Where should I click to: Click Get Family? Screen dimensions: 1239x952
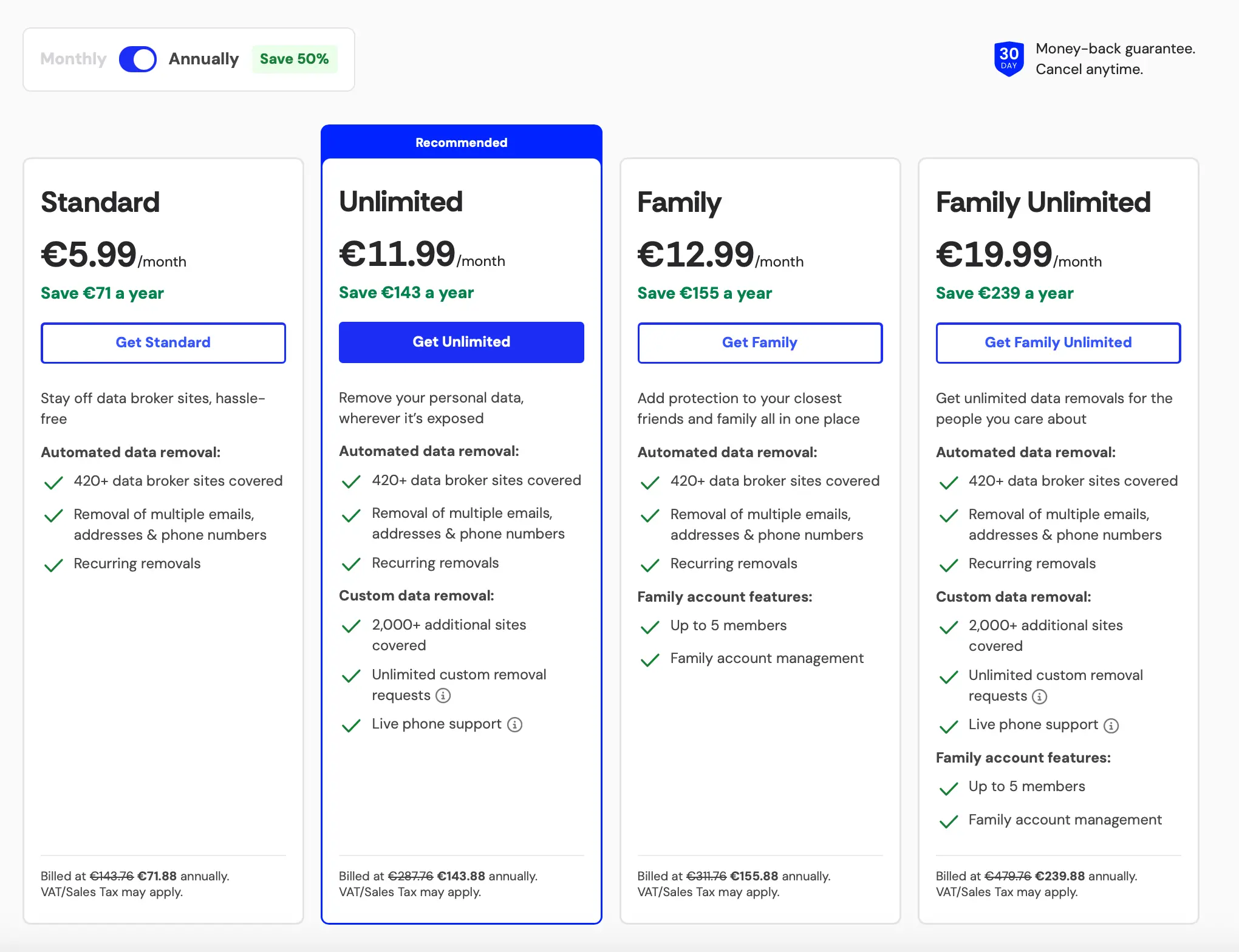coord(759,342)
